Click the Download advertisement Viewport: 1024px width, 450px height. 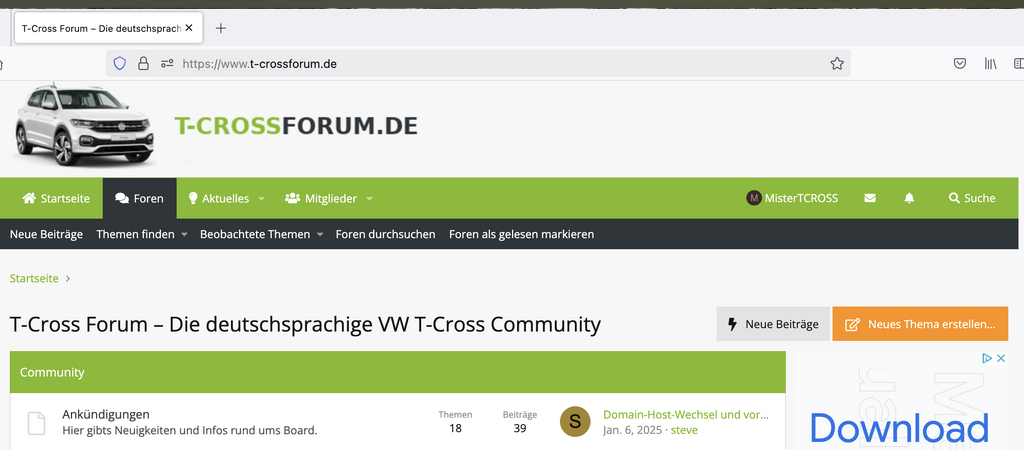pyautogui.click(x=899, y=428)
